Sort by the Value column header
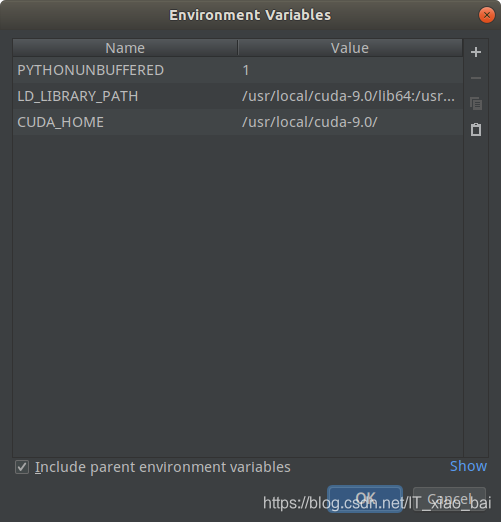Viewport: 501px width, 522px height. [350, 48]
